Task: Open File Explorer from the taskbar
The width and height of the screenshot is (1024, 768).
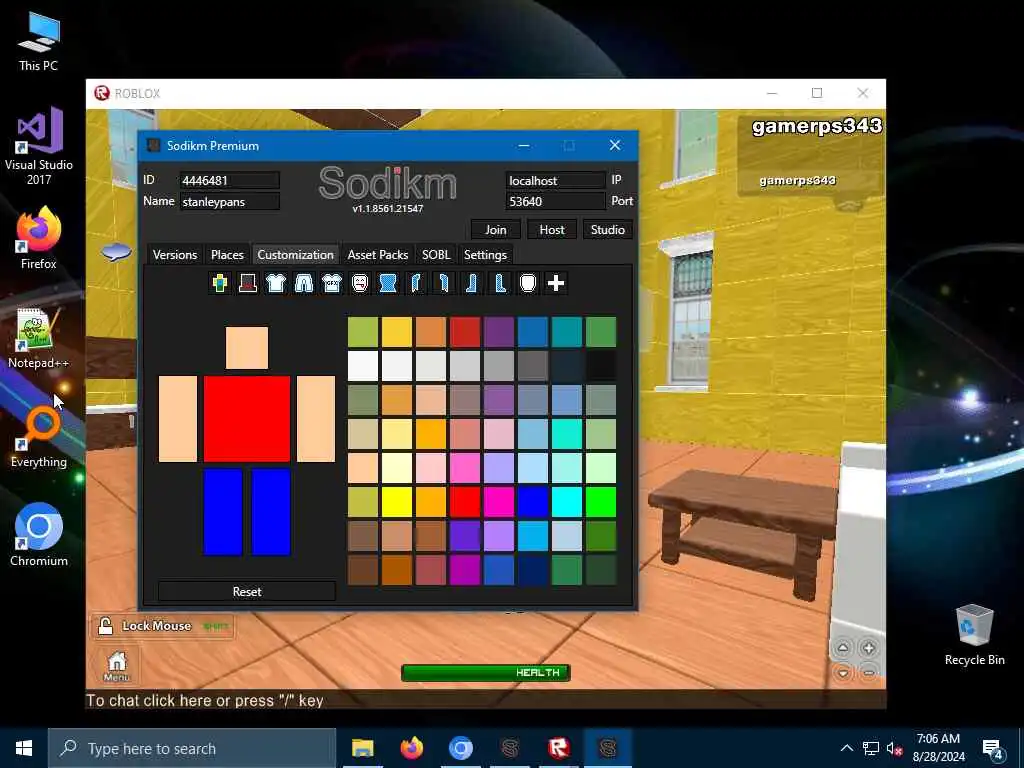Action: coord(362,748)
